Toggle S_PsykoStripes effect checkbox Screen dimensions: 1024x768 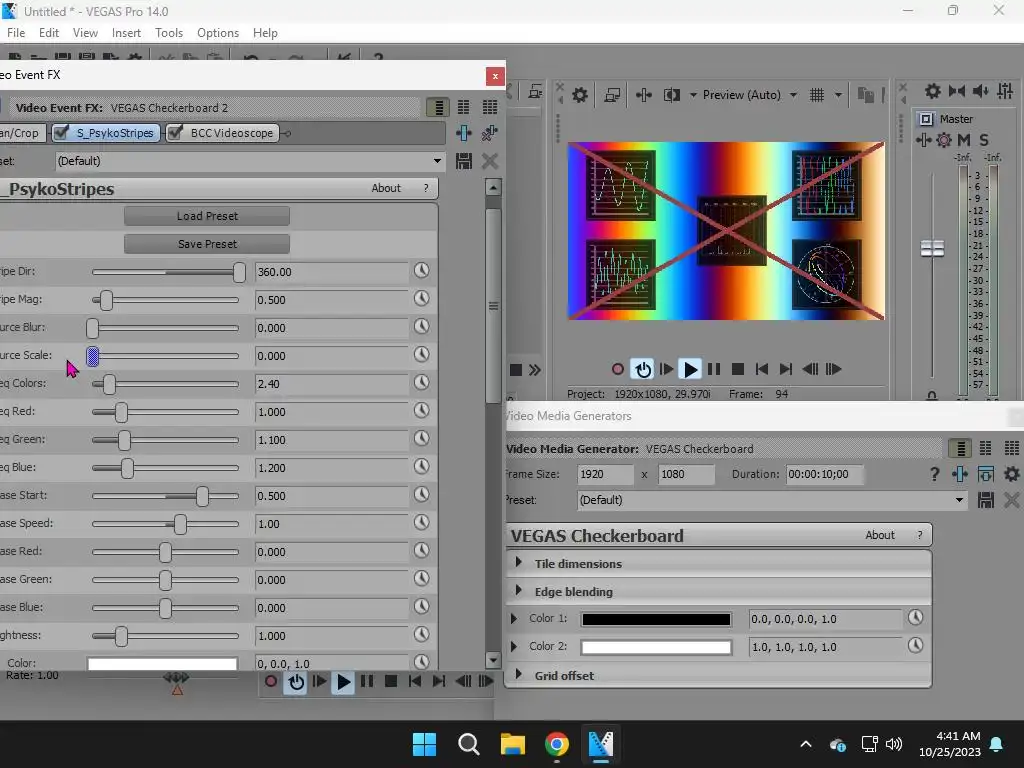[61, 133]
